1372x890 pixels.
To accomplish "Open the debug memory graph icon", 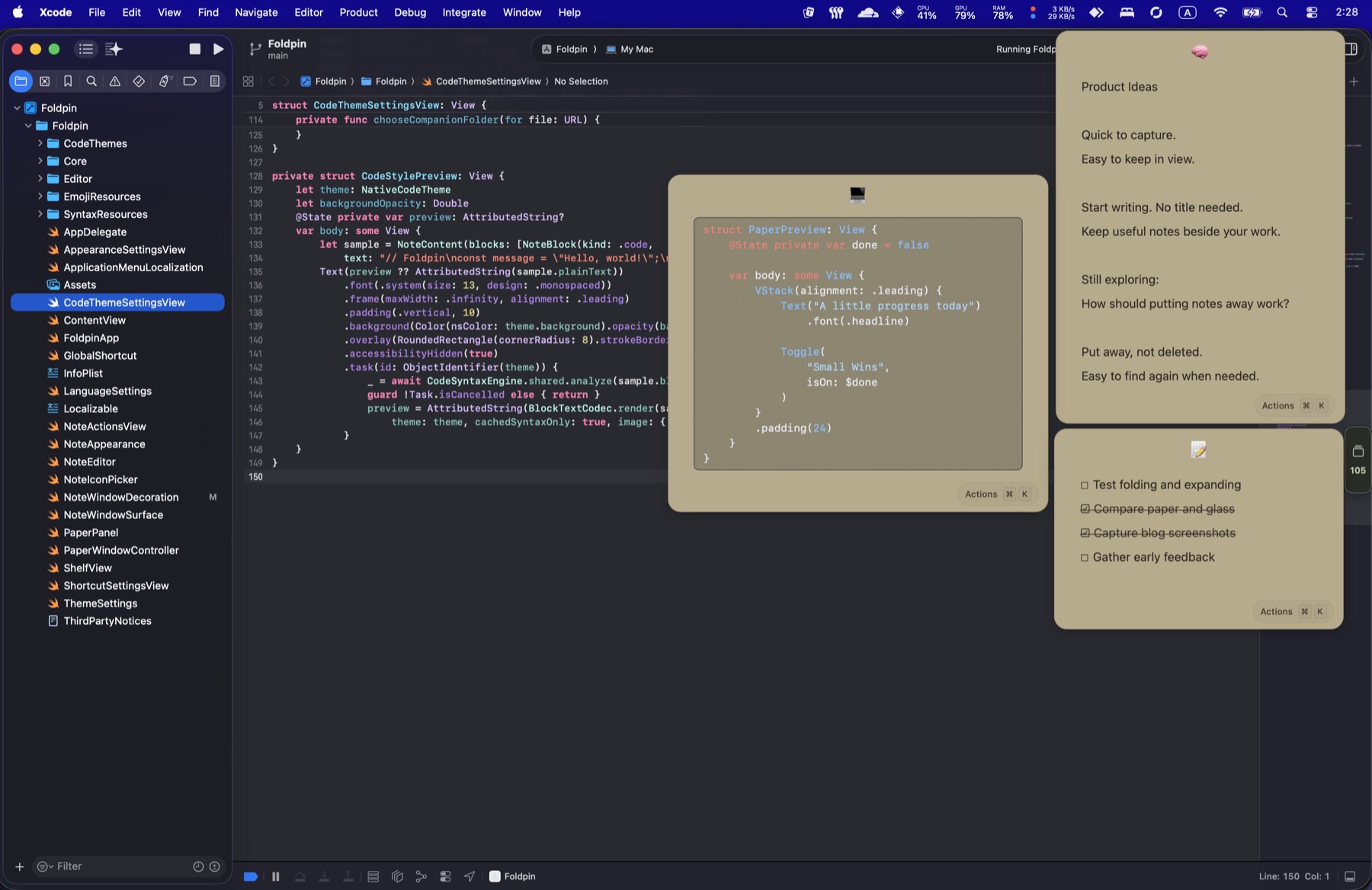I will click(x=422, y=876).
